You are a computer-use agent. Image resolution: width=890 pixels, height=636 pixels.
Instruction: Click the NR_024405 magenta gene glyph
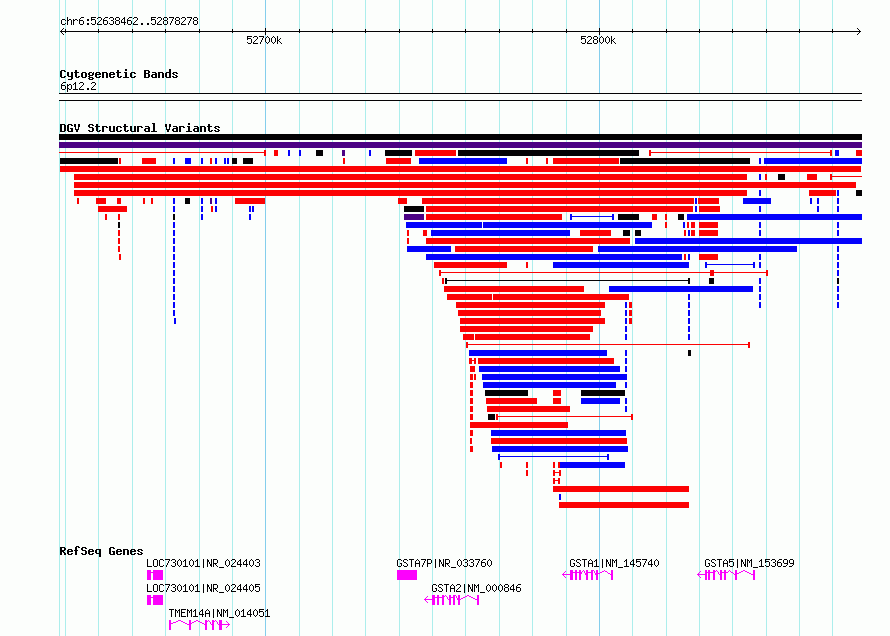coord(155,600)
